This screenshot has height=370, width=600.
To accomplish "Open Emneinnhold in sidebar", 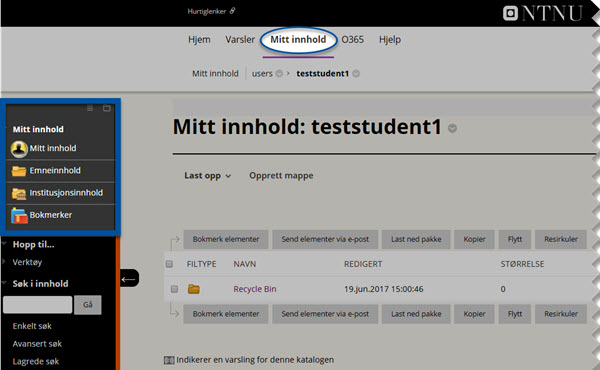I will click(x=55, y=170).
